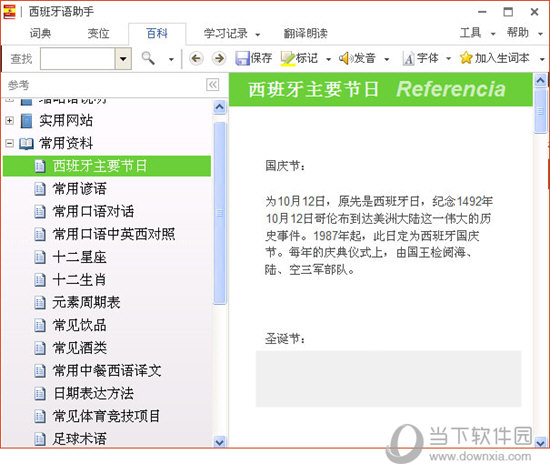Viewport: 550px width, 464px height.
Task: Open 十二生肖 entry
Action: [x=79, y=280]
